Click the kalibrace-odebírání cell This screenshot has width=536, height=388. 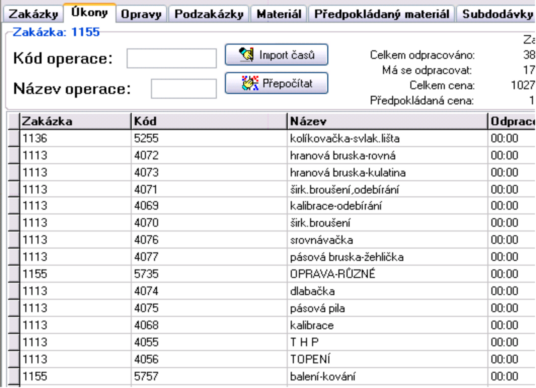387,206
